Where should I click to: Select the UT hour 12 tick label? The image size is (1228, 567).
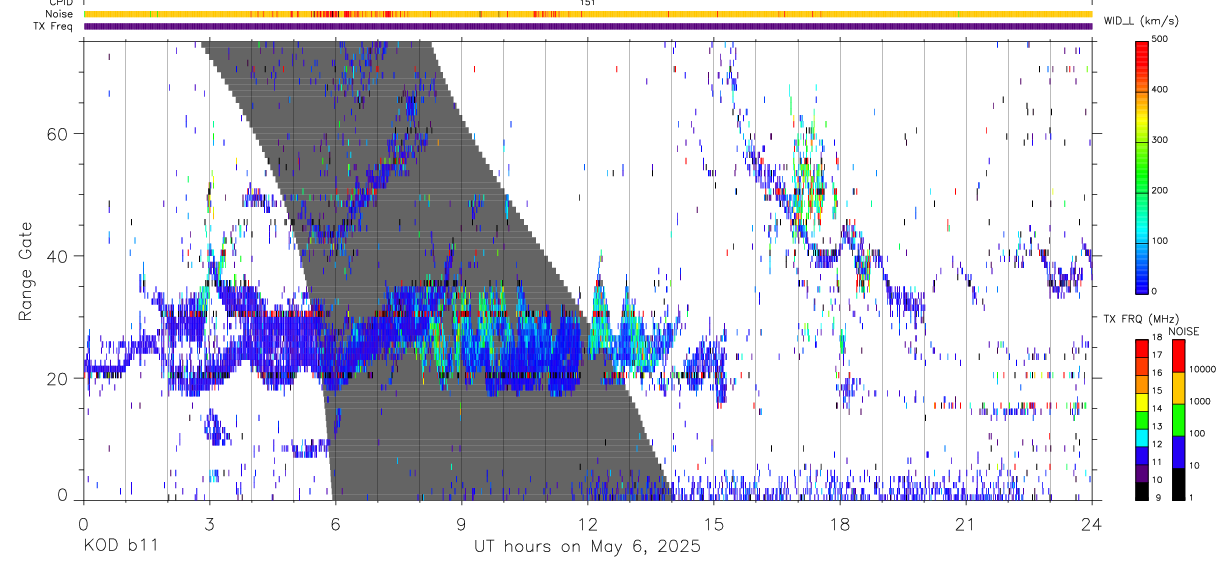pos(587,524)
